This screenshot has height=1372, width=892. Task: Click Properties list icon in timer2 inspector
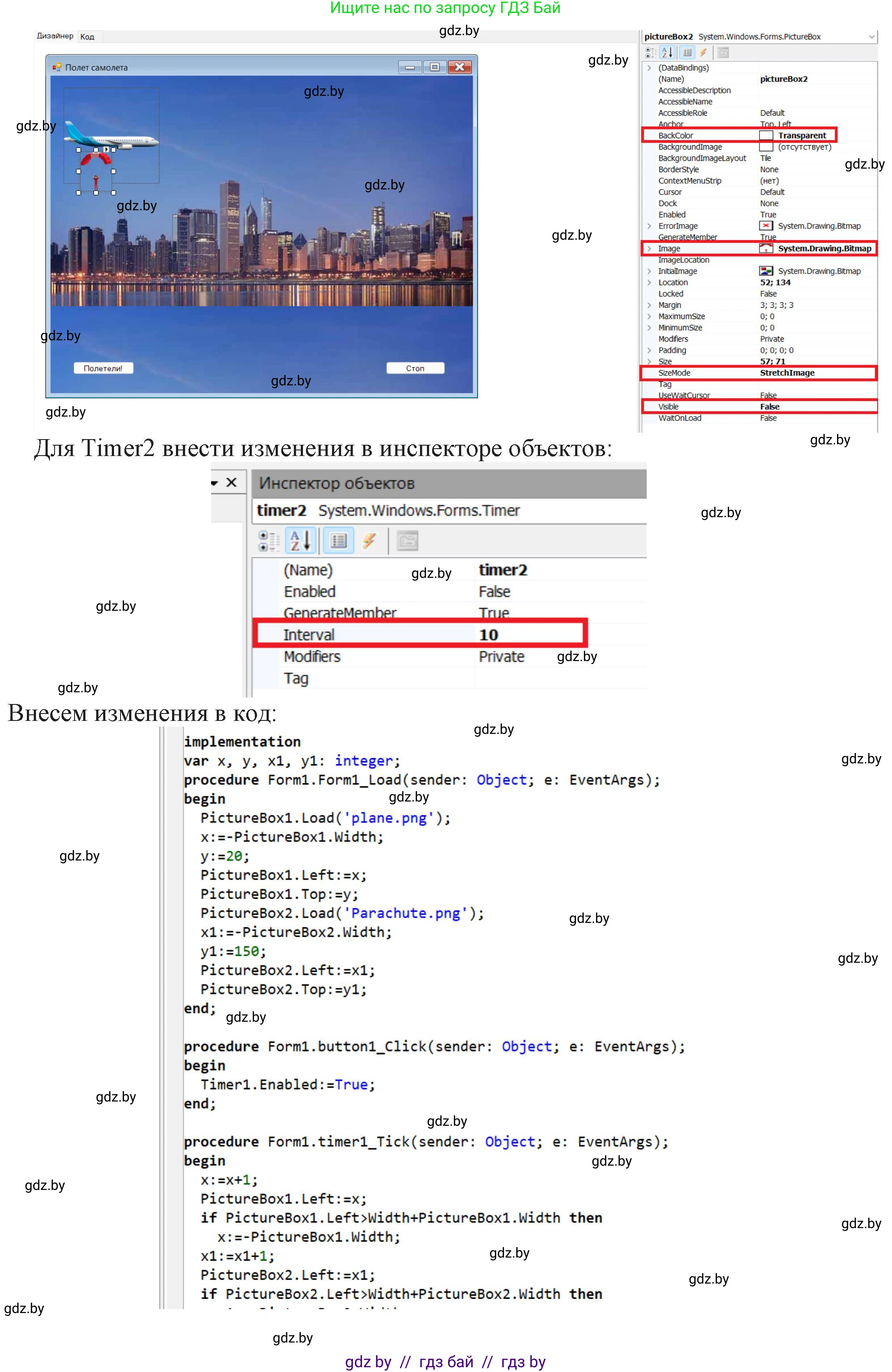(x=338, y=541)
